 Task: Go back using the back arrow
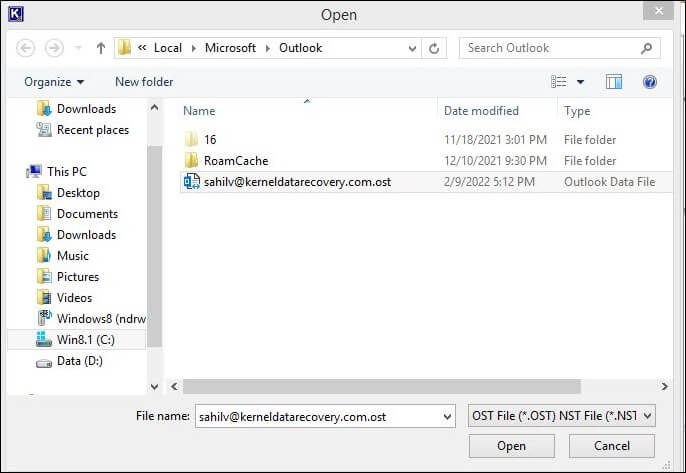pos(25,48)
